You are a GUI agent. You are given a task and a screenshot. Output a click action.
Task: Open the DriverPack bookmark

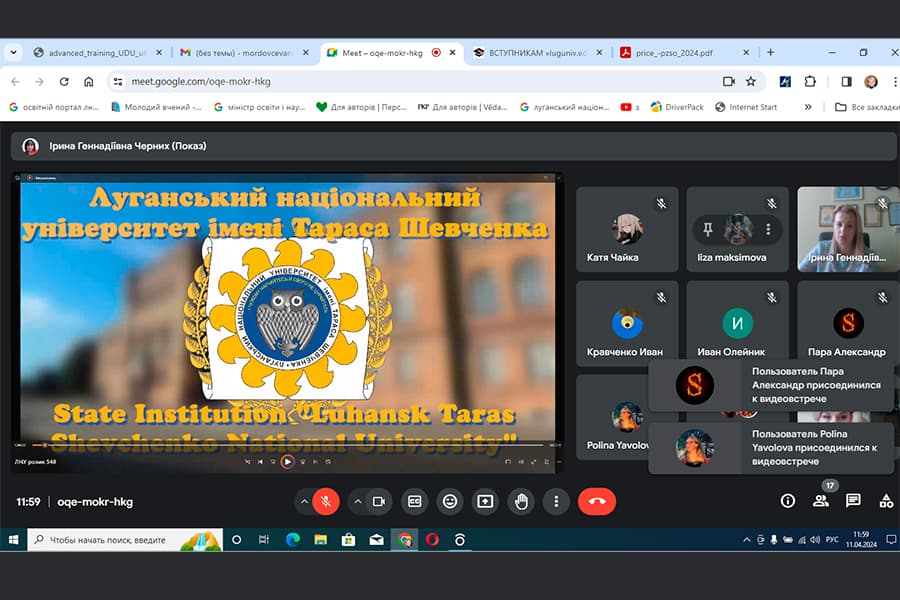point(677,107)
